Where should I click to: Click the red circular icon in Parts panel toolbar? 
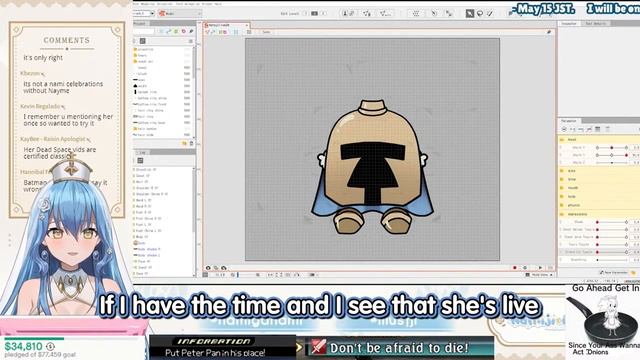point(184,31)
